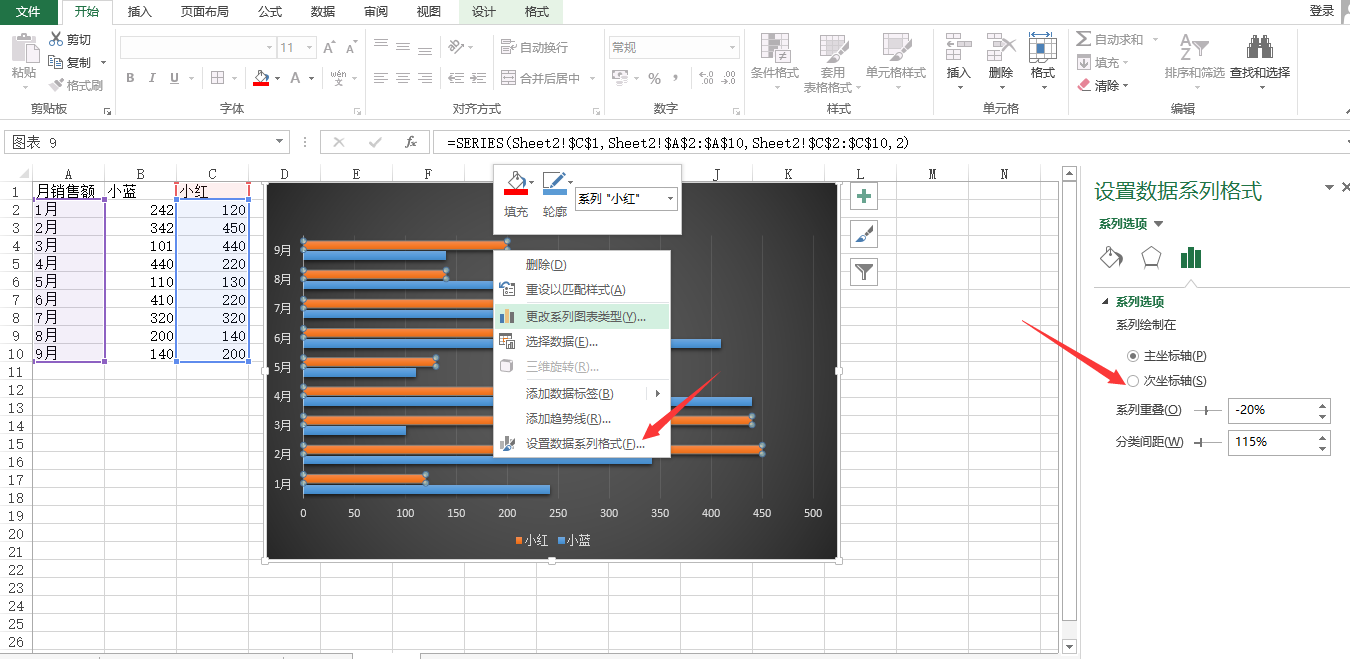The height and width of the screenshot is (659, 1350).
Task: Open Series Options bar chart tab
Action: (x=1190, y=257)
